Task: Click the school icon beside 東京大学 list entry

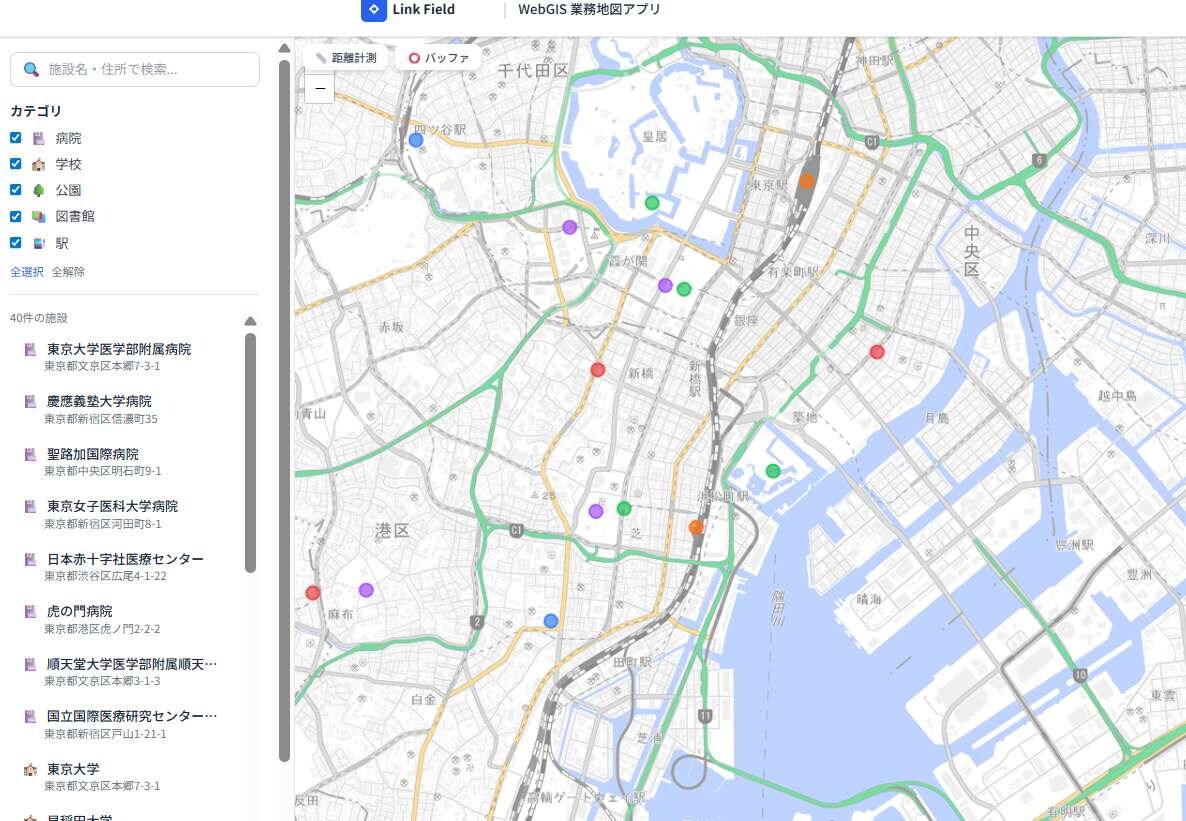Action: [30, 770]
